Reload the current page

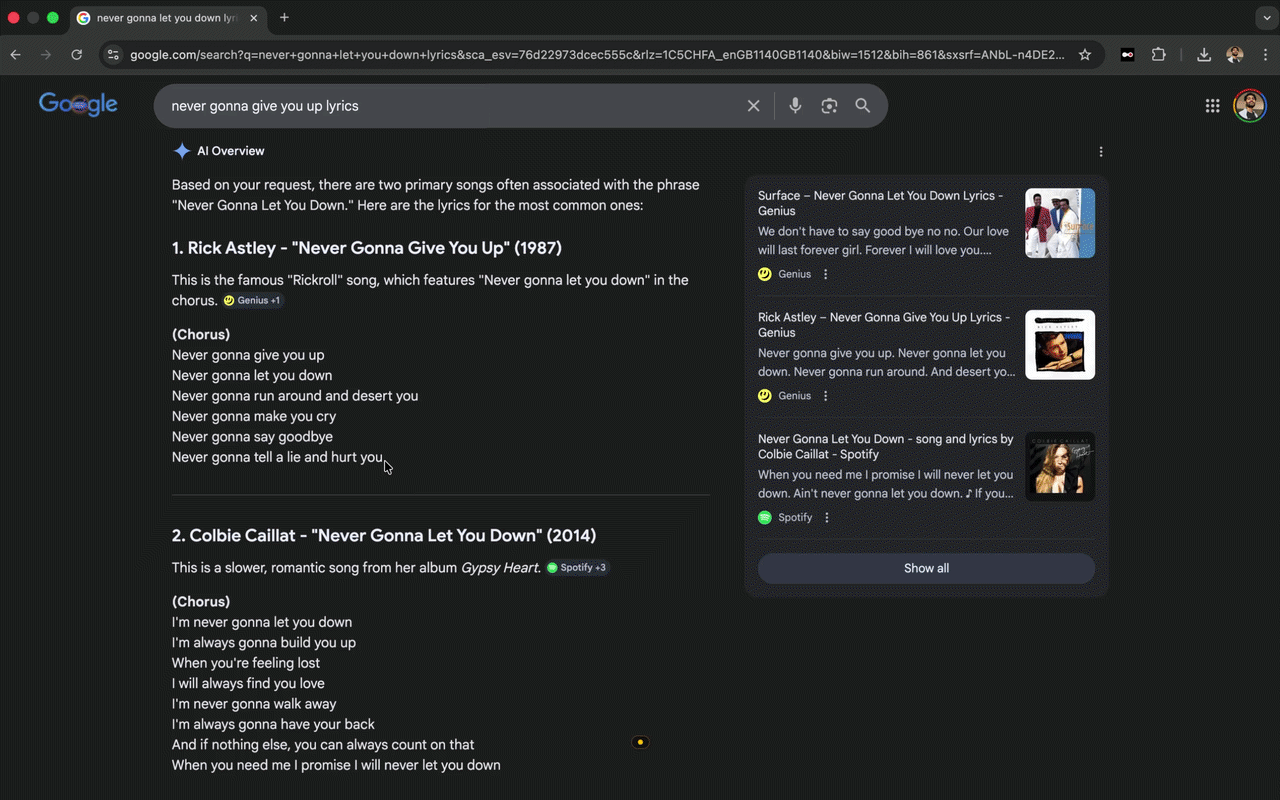pyautogui.click(x=76, y=55)
